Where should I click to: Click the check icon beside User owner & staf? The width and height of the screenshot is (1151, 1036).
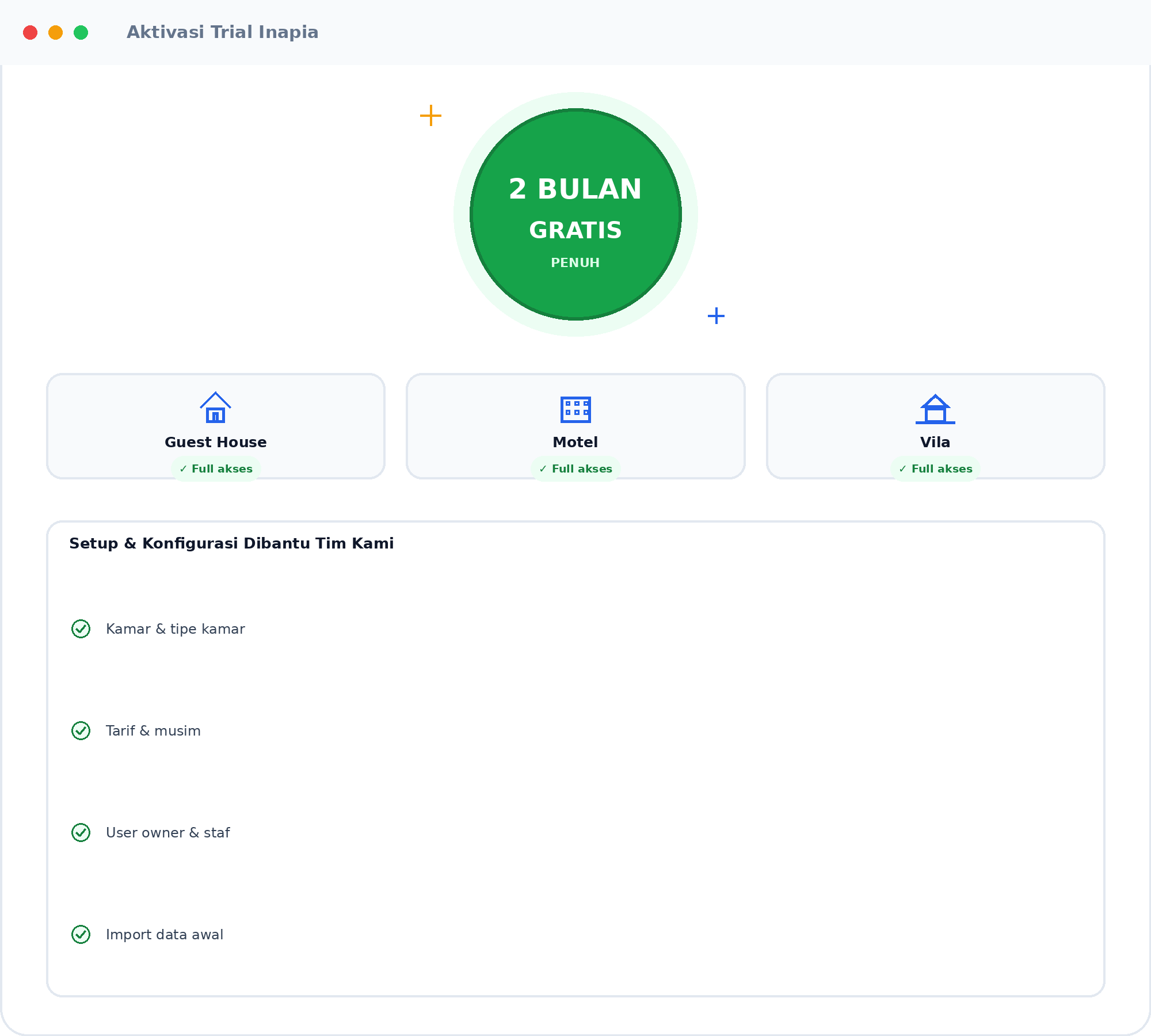[x=81, y=833]
